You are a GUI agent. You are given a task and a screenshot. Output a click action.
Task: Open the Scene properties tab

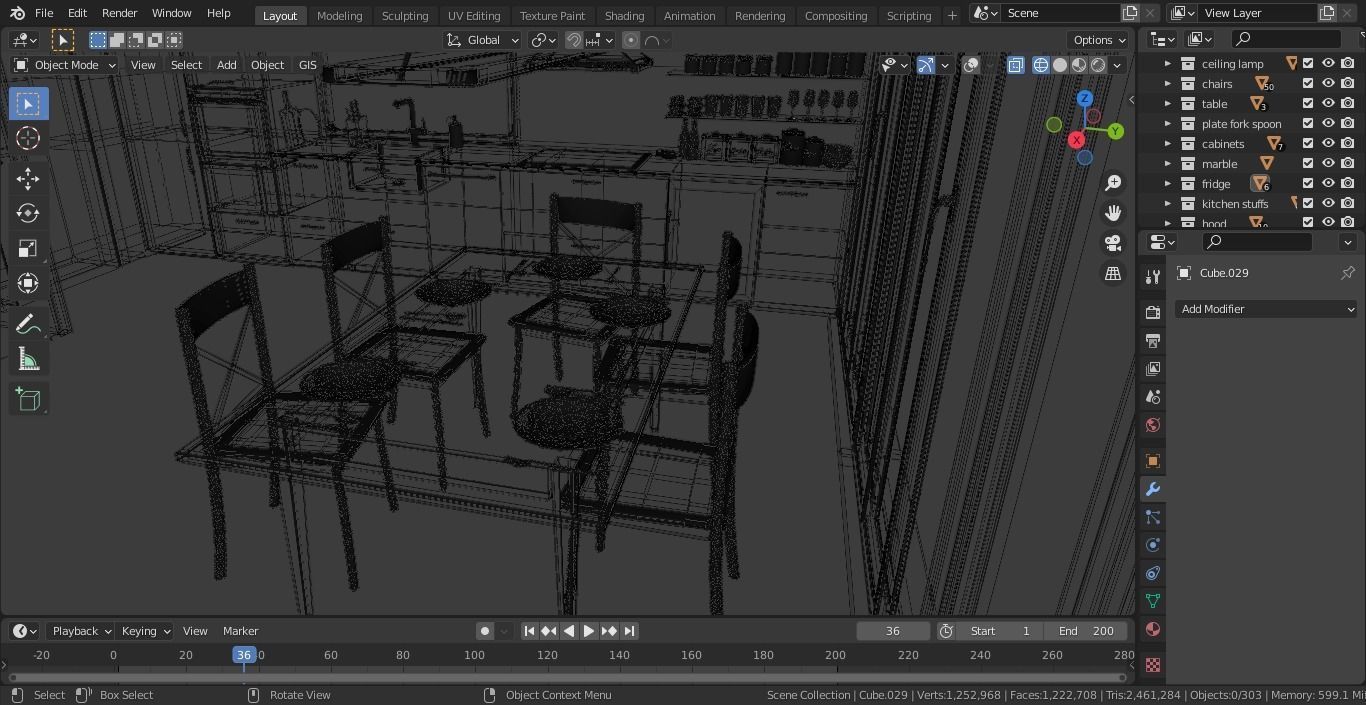1153,397
